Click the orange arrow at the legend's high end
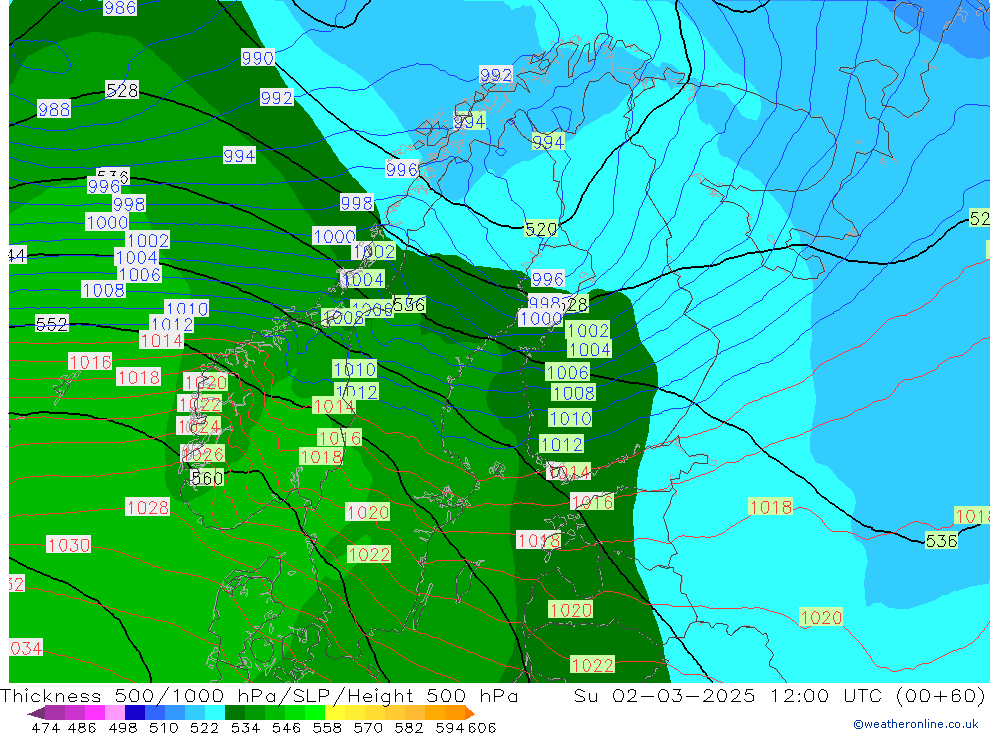 (x=469, y=713)
